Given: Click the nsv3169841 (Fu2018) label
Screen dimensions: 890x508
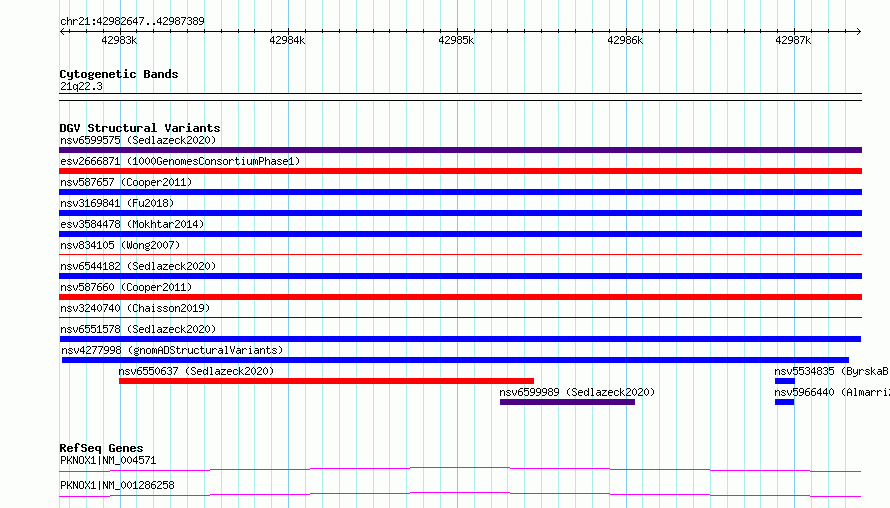Looking at the screenshot, I should click(117, 203).
